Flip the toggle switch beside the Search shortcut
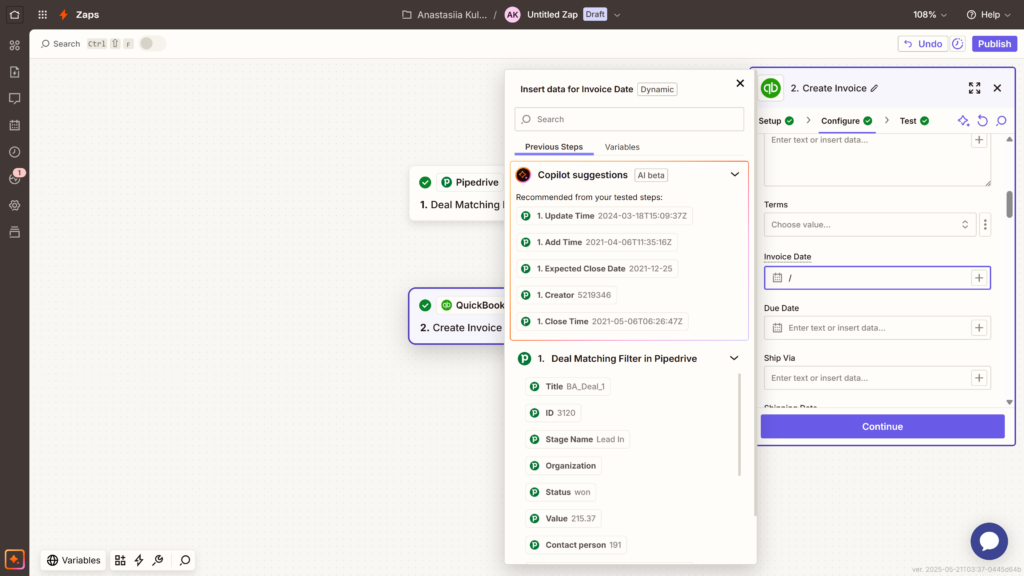1024x576 pixels. (152, 44)
